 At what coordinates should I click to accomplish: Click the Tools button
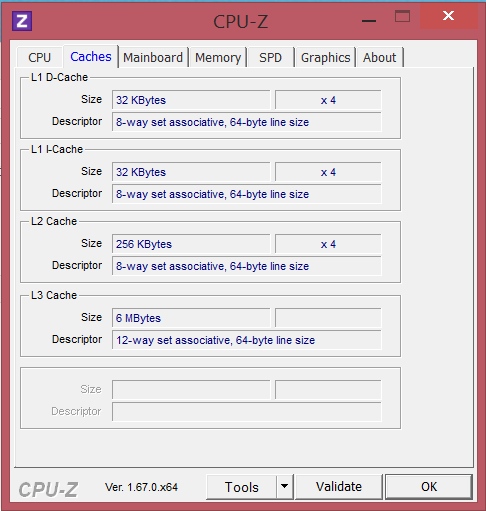coord(242,487)
